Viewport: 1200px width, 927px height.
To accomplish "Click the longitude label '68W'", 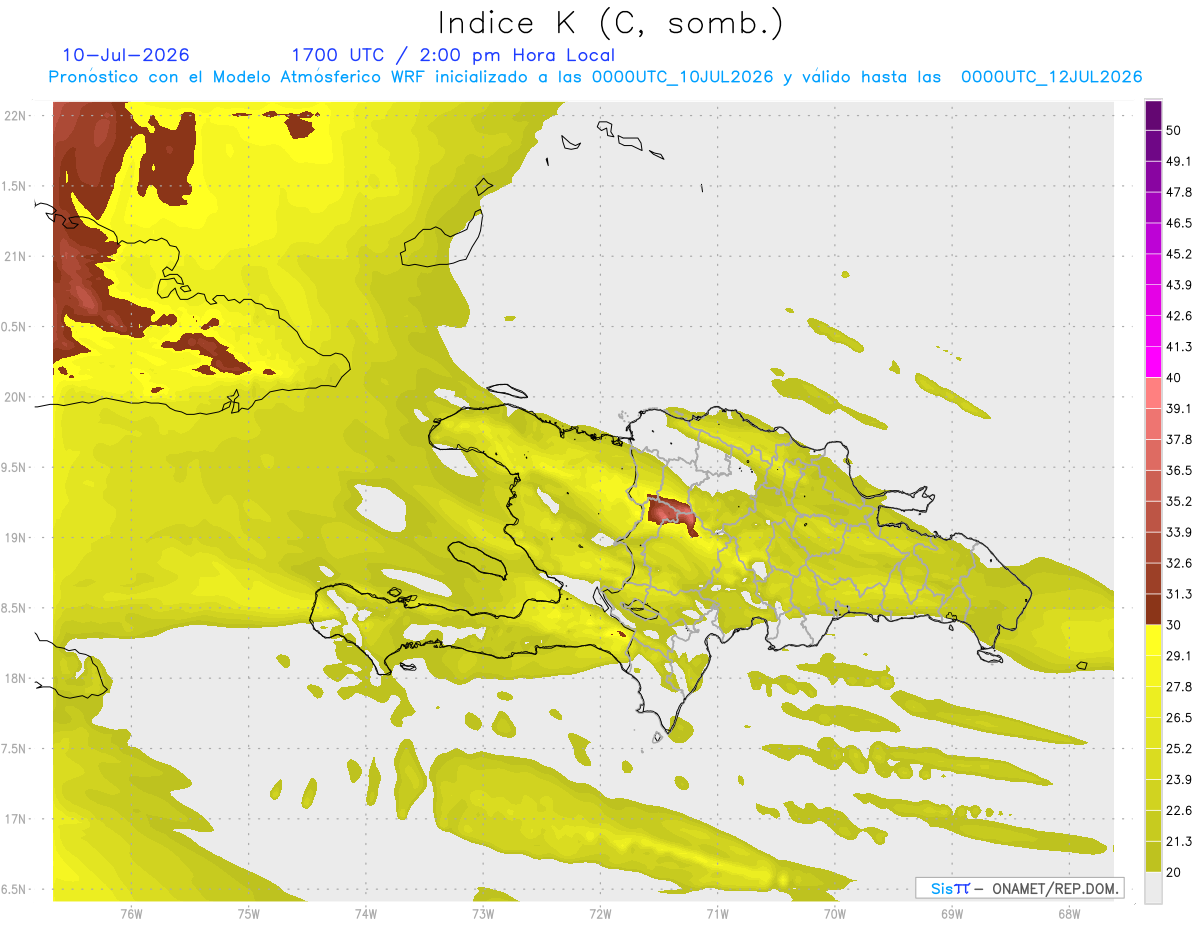I will pos(1069,914).
